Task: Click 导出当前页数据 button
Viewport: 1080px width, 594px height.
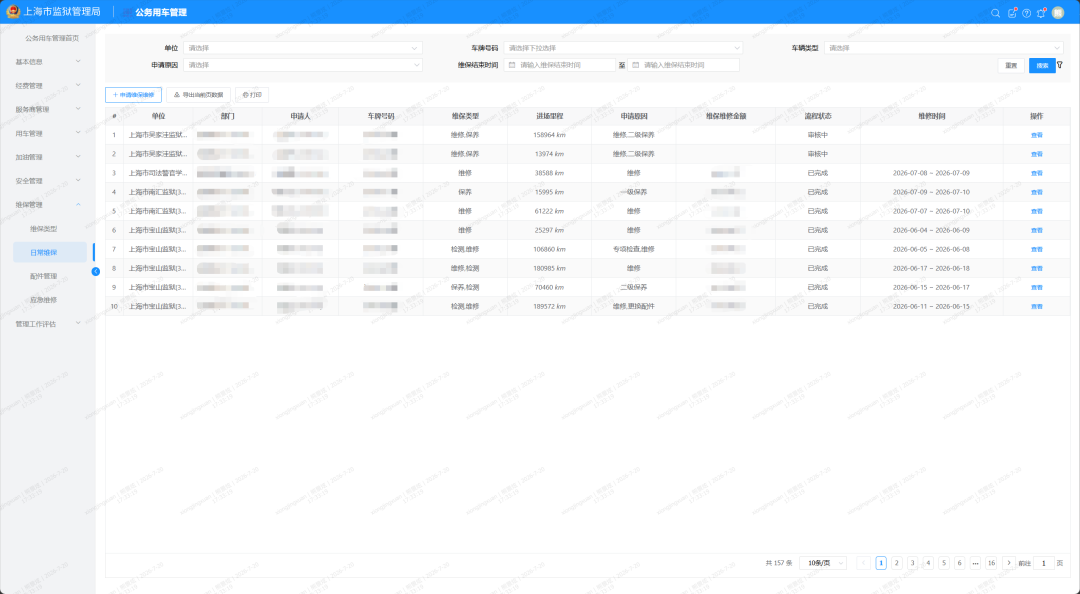Action: coord(198,95)
